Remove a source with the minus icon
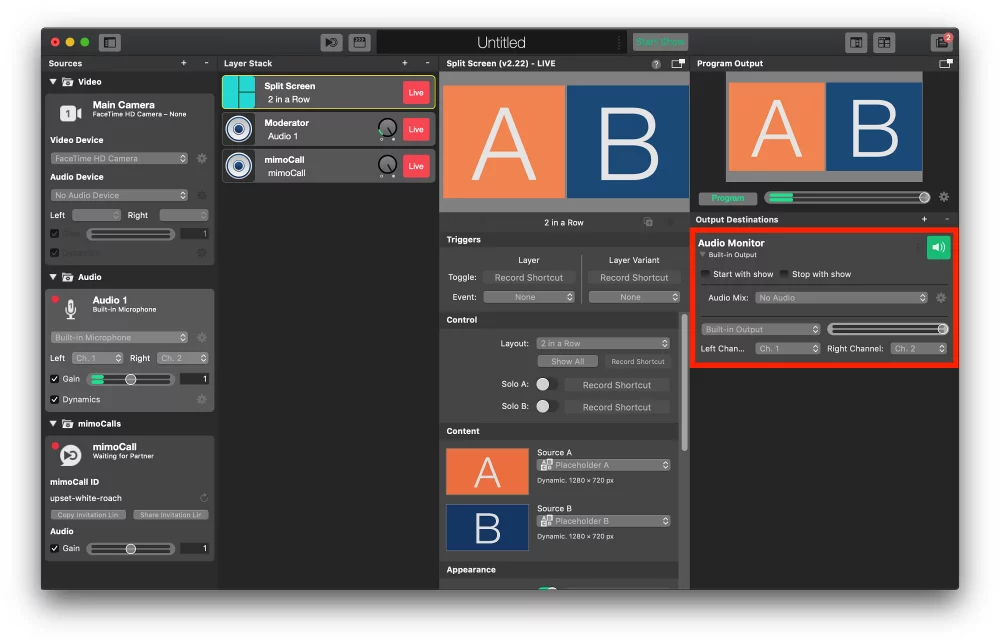Image resolution: width=1000 pixels, height=644 pixels. [206, 63]
